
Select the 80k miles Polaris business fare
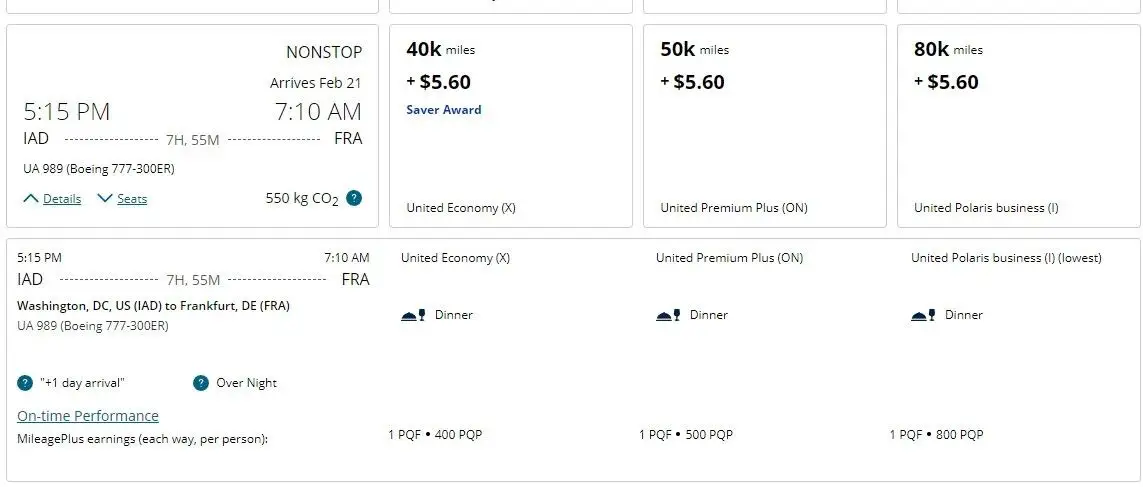1018,126
